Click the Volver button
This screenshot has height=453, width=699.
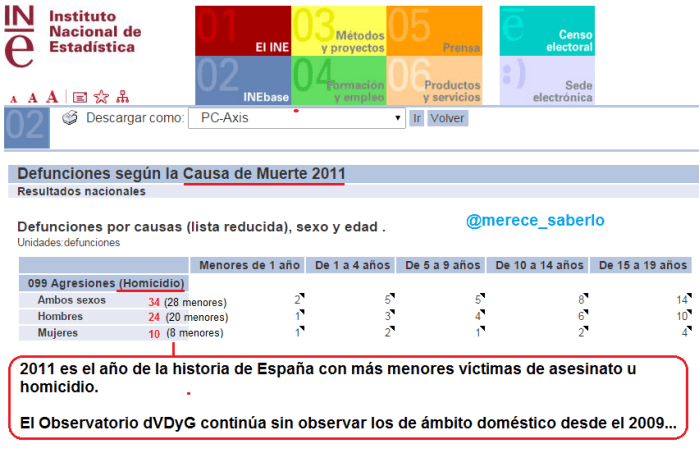(448, 118)
